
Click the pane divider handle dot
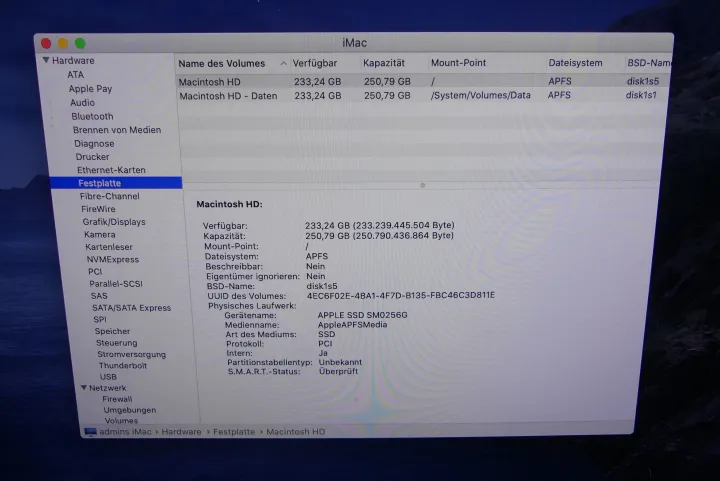tap(422, 185)
